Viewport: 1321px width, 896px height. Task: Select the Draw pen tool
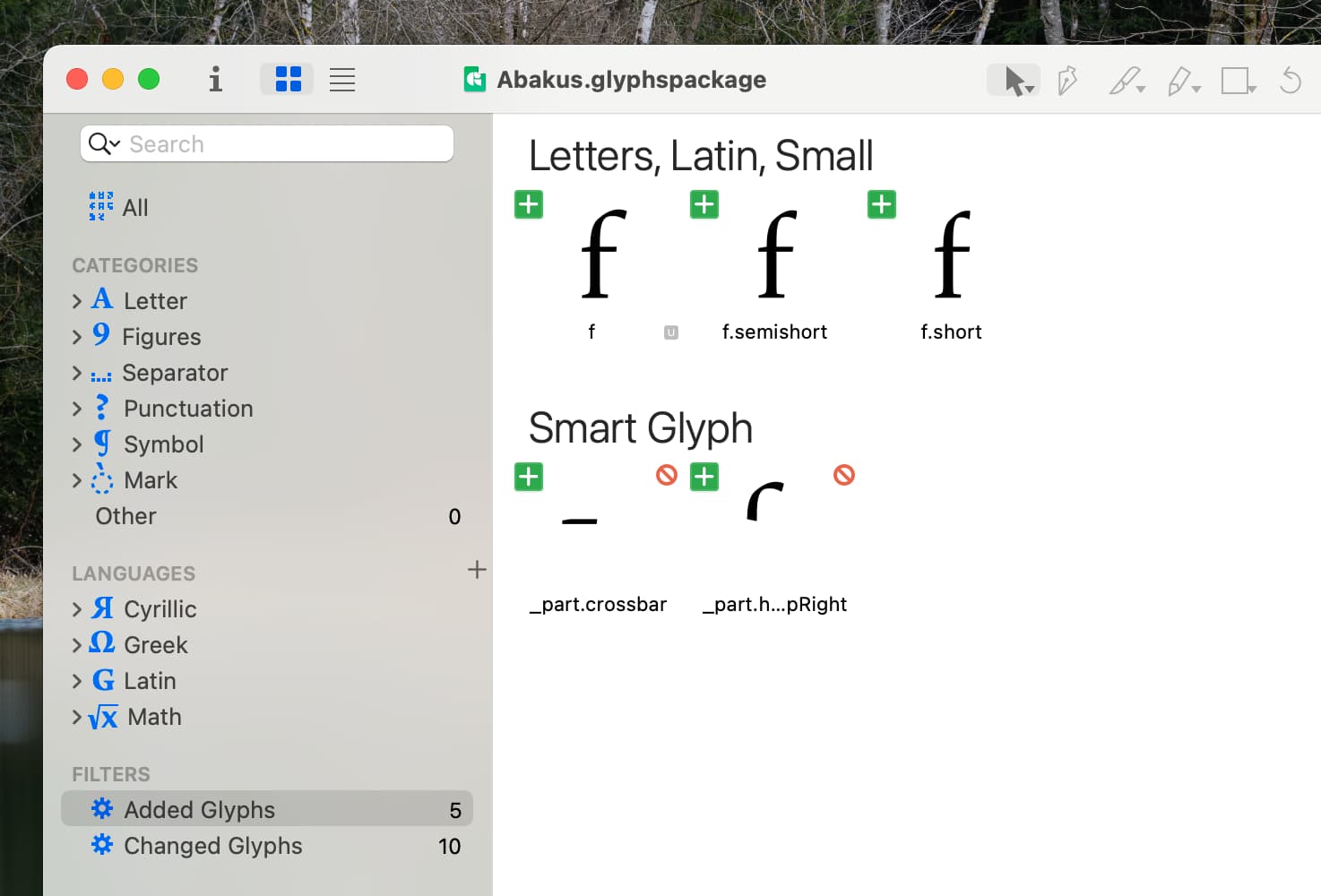click(1066, 81)
